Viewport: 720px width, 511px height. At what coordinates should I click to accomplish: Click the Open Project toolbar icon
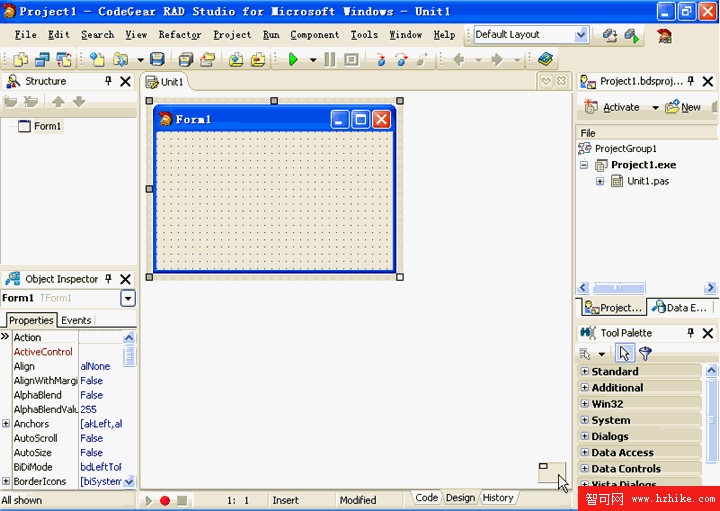208,59
